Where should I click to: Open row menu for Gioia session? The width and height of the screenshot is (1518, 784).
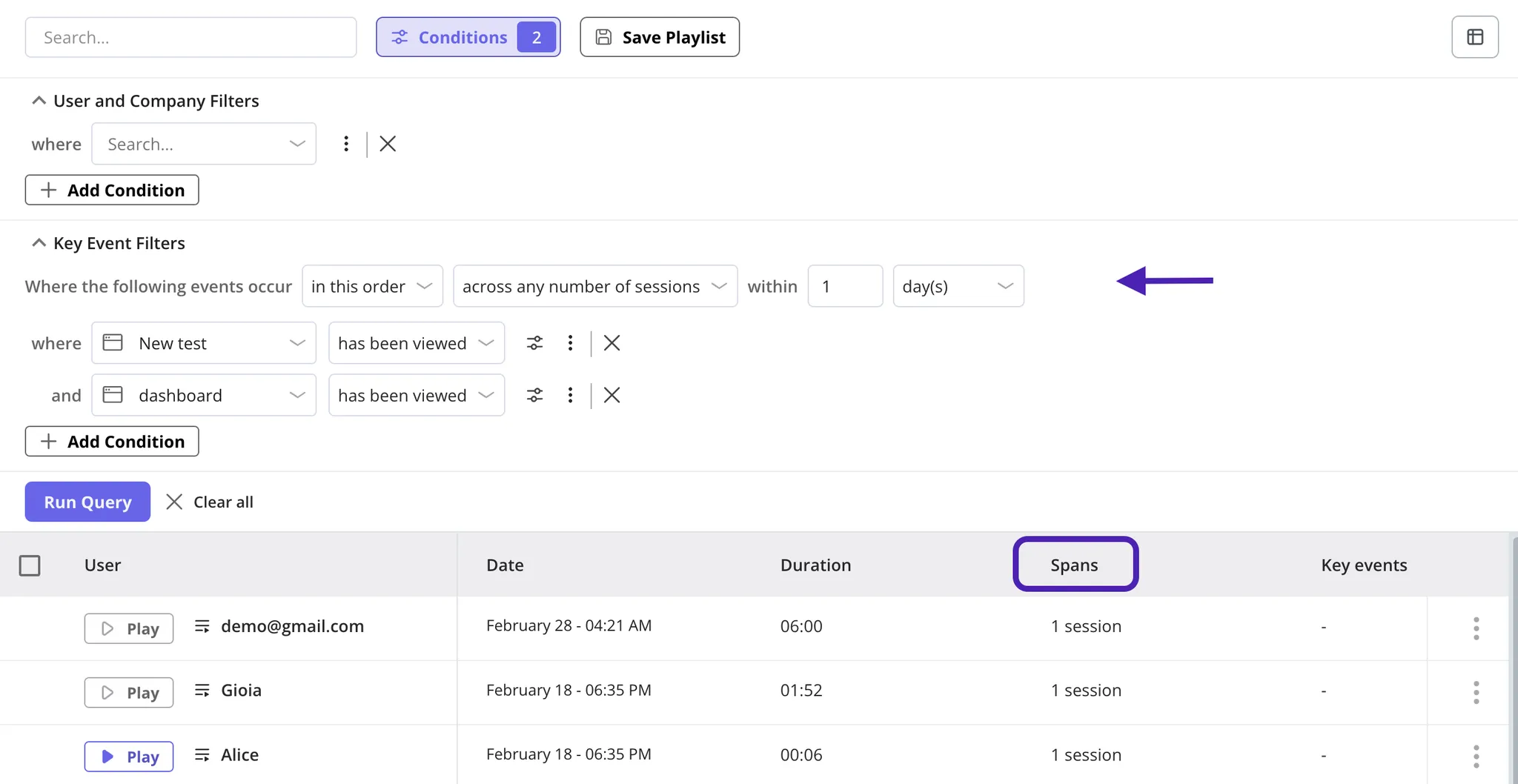(x=1476, y=692)
